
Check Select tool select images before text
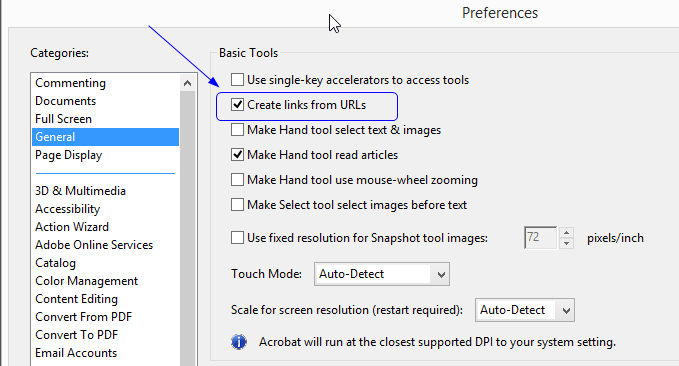point(237,204)
